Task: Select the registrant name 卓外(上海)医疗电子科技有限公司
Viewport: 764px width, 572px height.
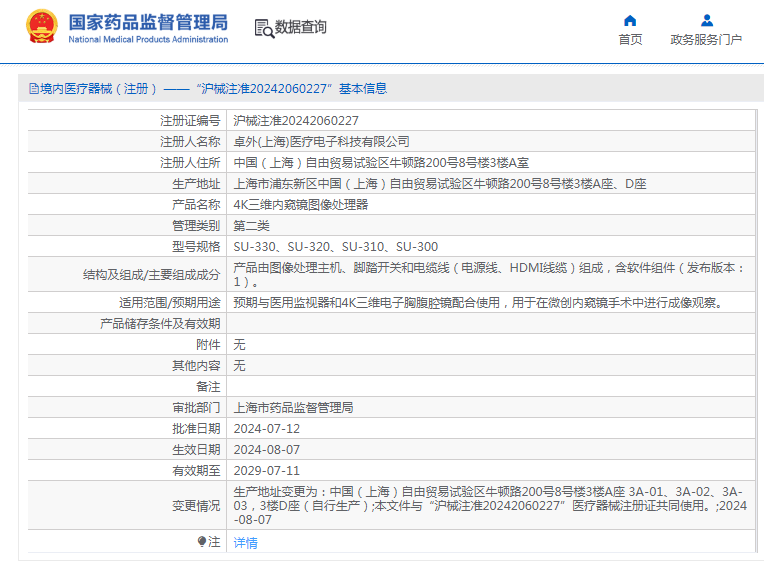Action: coord(321,142)
